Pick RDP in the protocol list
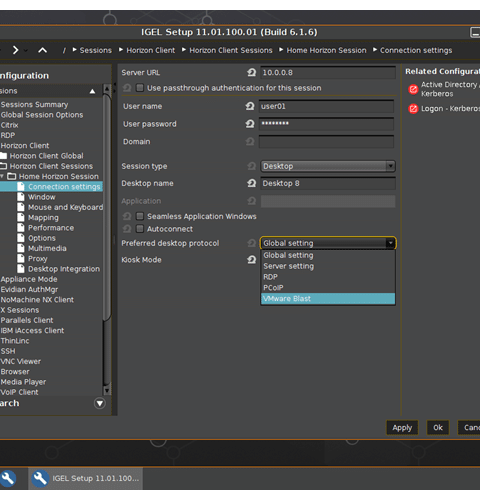 pyautogui.click(x=328, y=277)
